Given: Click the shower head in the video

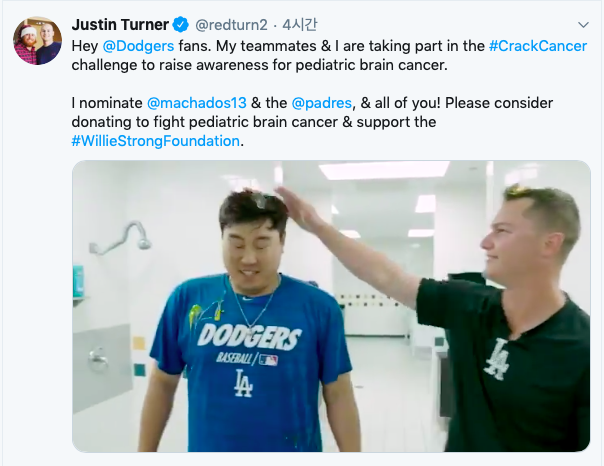Looking at the screenshot, I should [144, 243].
